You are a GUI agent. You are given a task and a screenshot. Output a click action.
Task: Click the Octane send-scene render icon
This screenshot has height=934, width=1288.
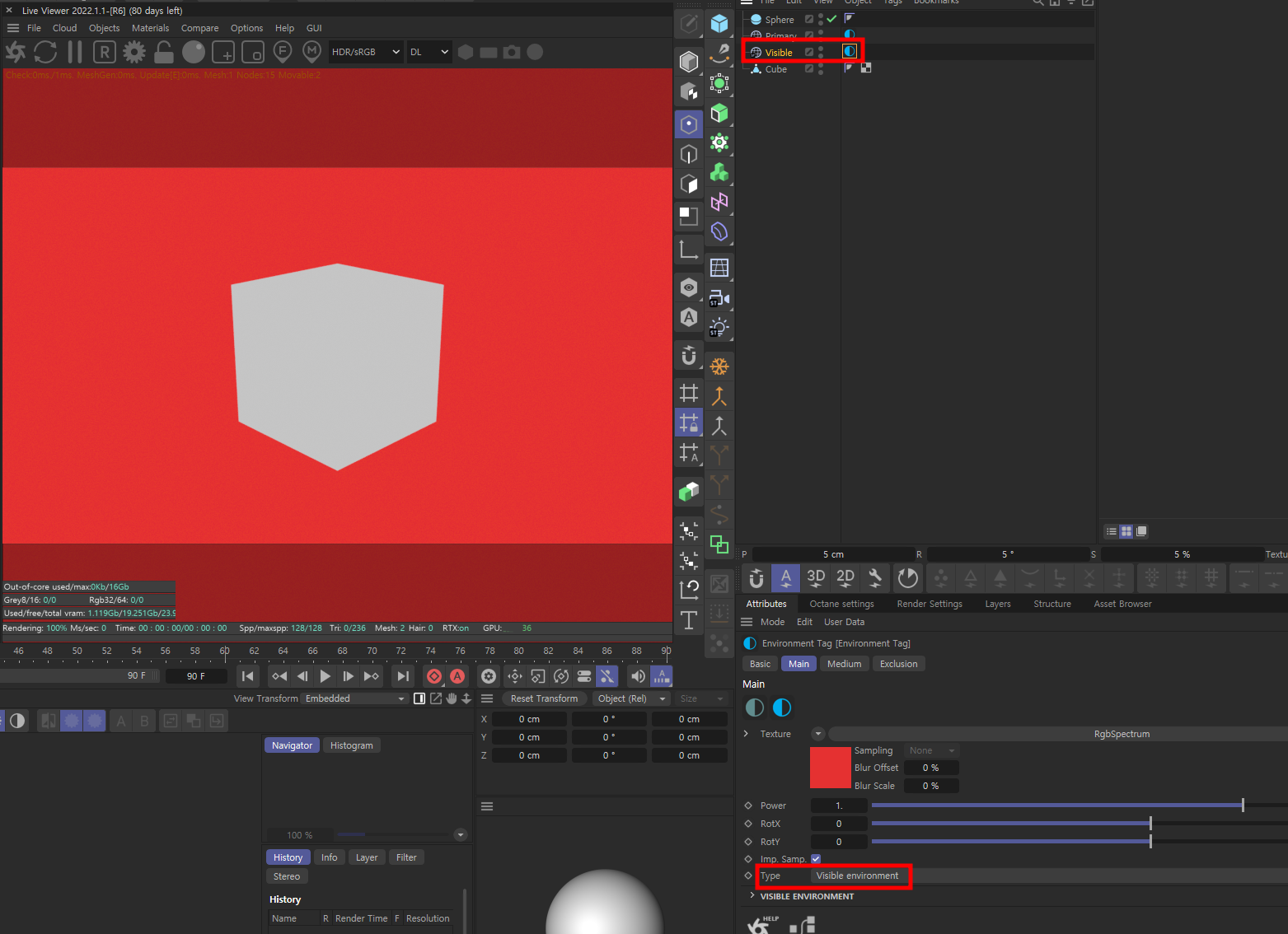(x=15, y=52)
